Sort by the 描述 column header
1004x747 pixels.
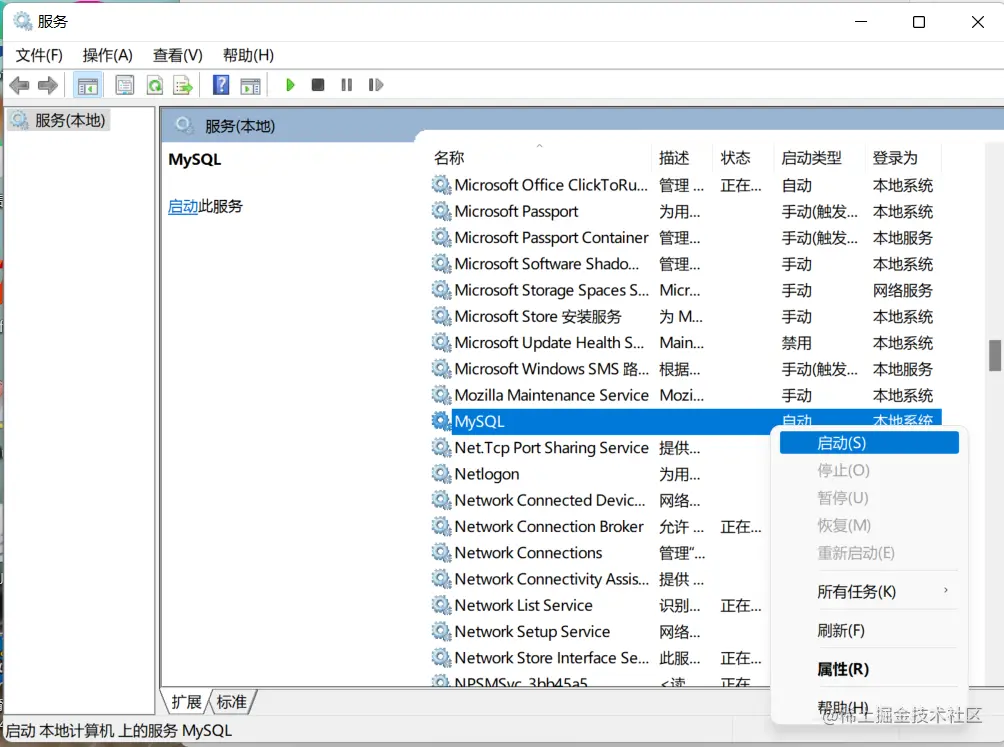coord(683,157)
